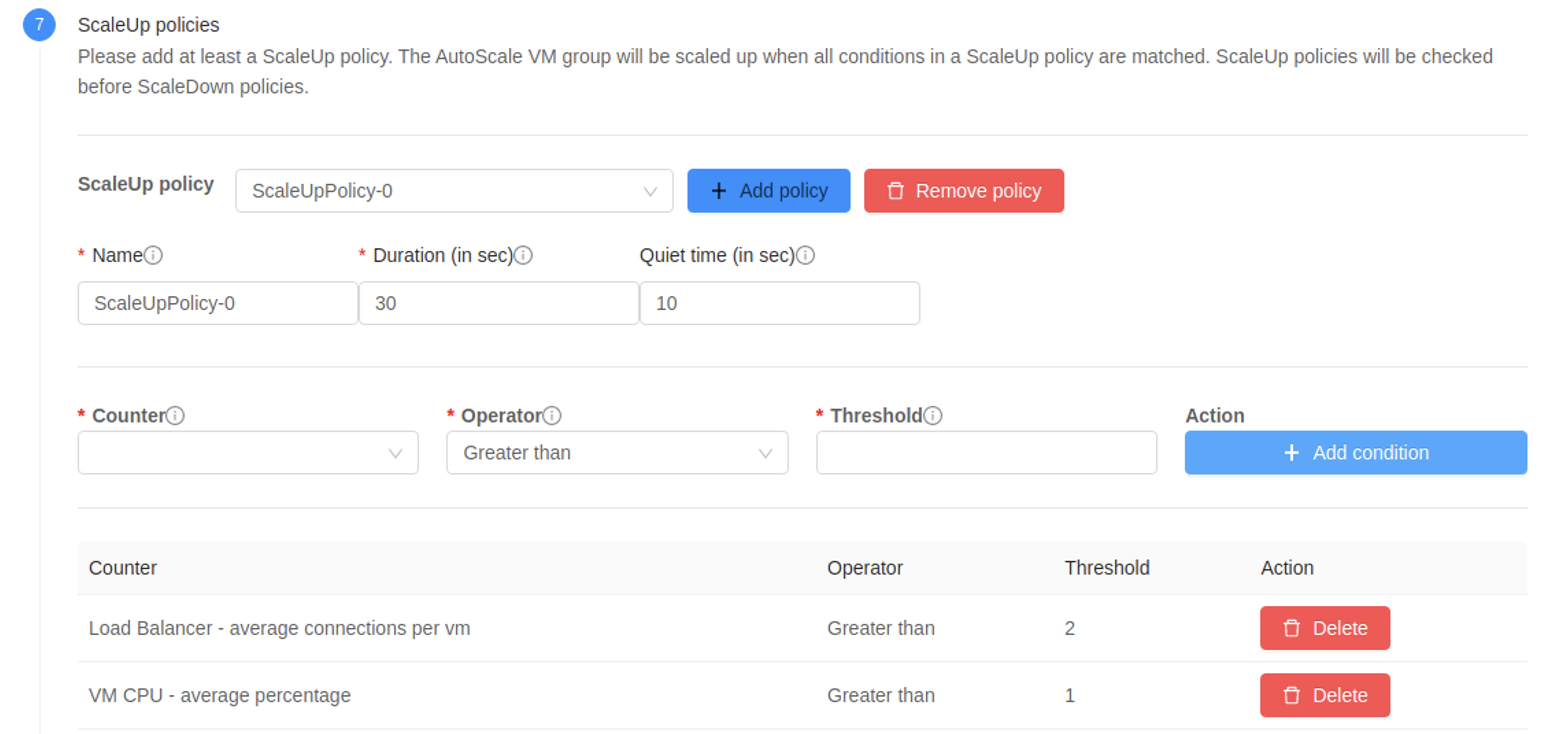Click the Name field containing ScaleUpPolicy-0
1554x734 pixels.
click(218, 303)
